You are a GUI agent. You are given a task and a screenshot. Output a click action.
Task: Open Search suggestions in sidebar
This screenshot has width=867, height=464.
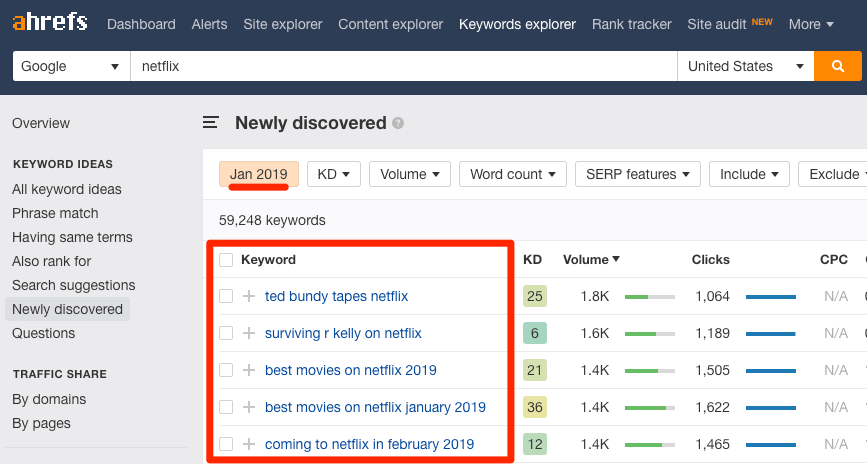[74, 285]
